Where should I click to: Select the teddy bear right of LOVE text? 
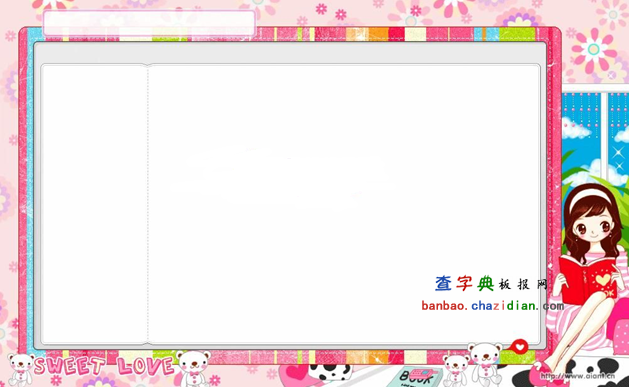pos(194,368)
